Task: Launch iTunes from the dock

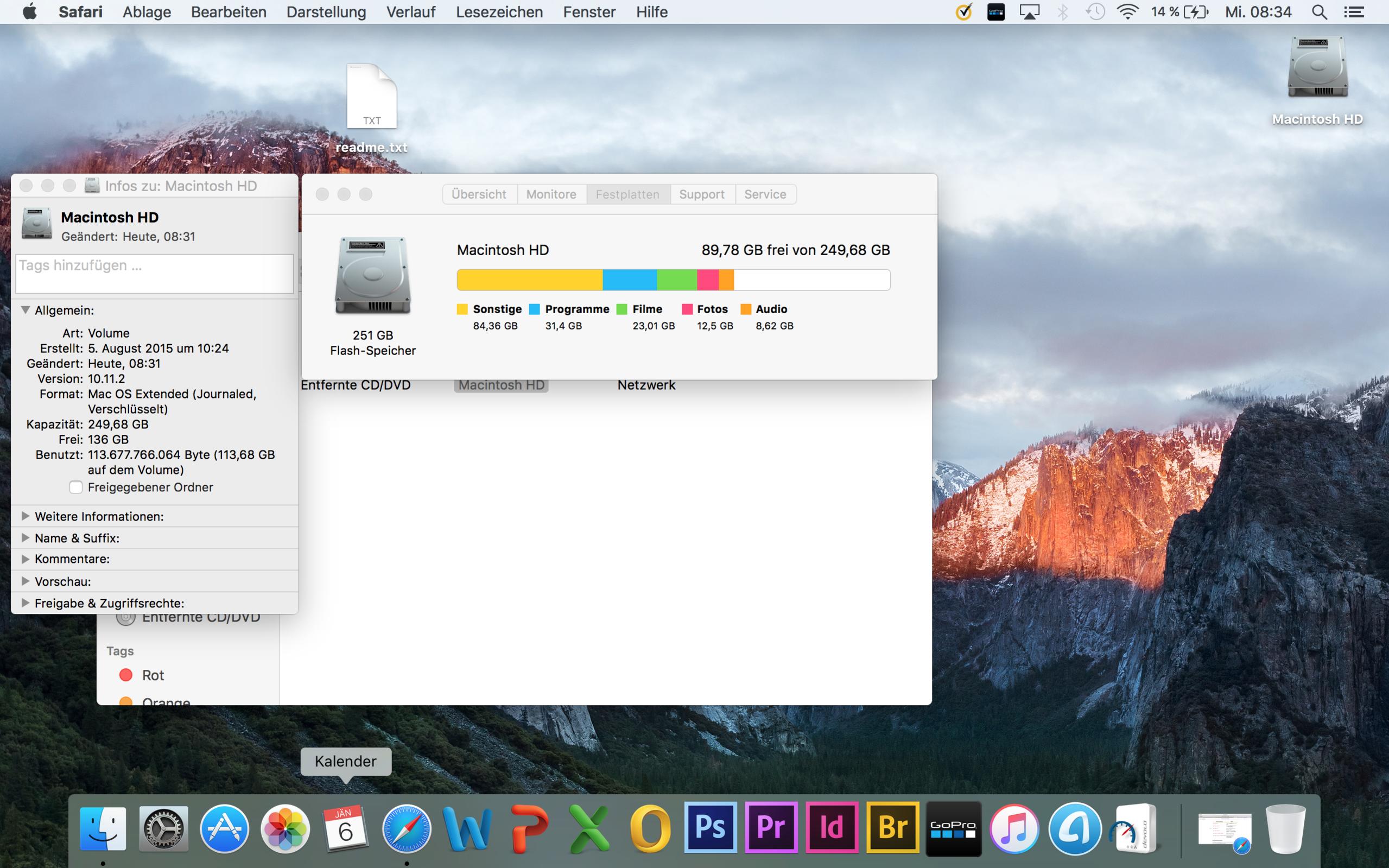Action: 1014,828
